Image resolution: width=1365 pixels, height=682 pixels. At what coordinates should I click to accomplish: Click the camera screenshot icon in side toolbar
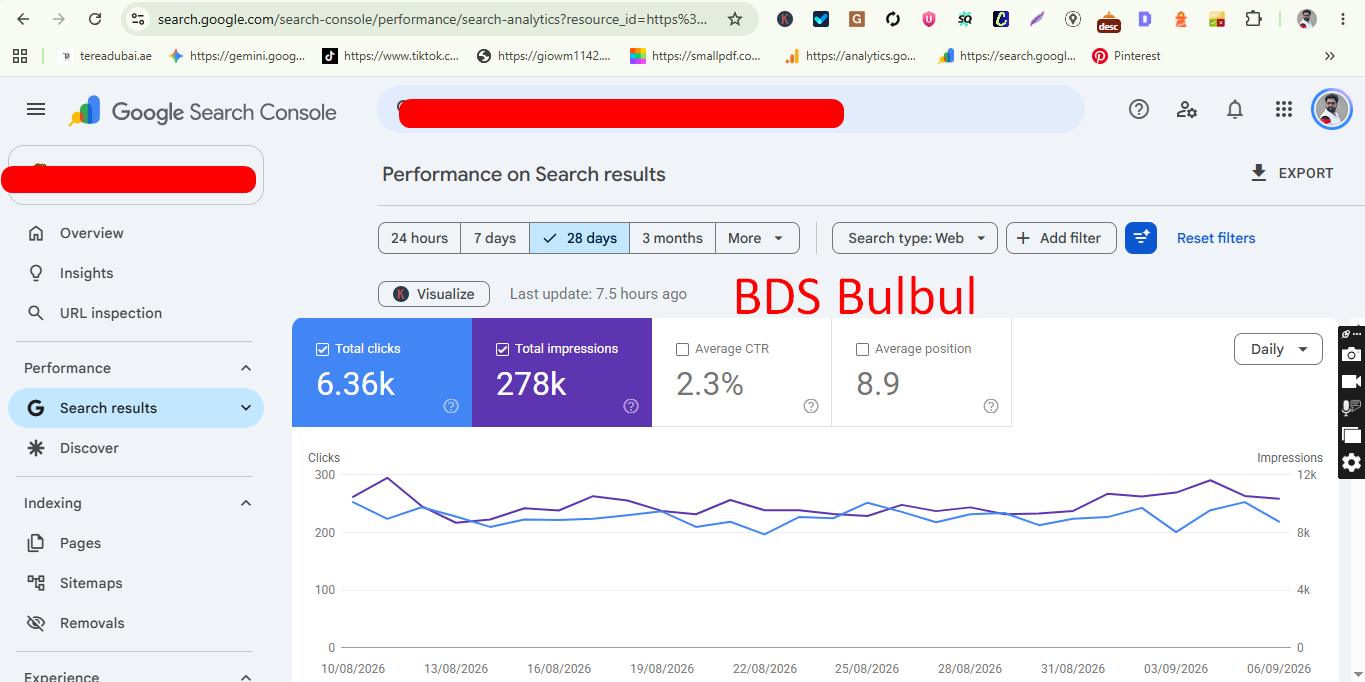[x=1351, y=354]
